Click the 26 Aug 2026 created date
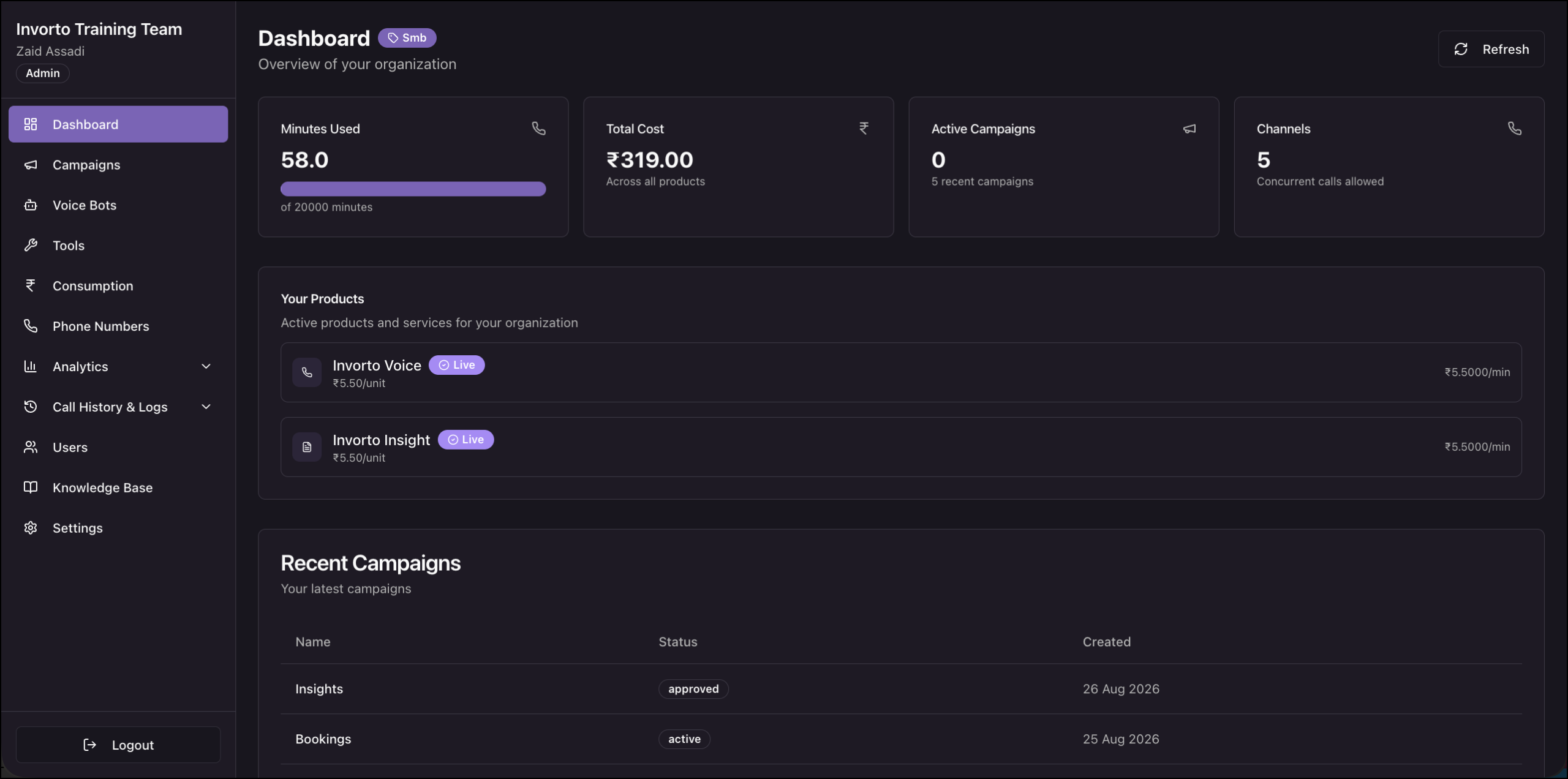The width and height of the screenshot is (1568, 779). point(1121,689)
